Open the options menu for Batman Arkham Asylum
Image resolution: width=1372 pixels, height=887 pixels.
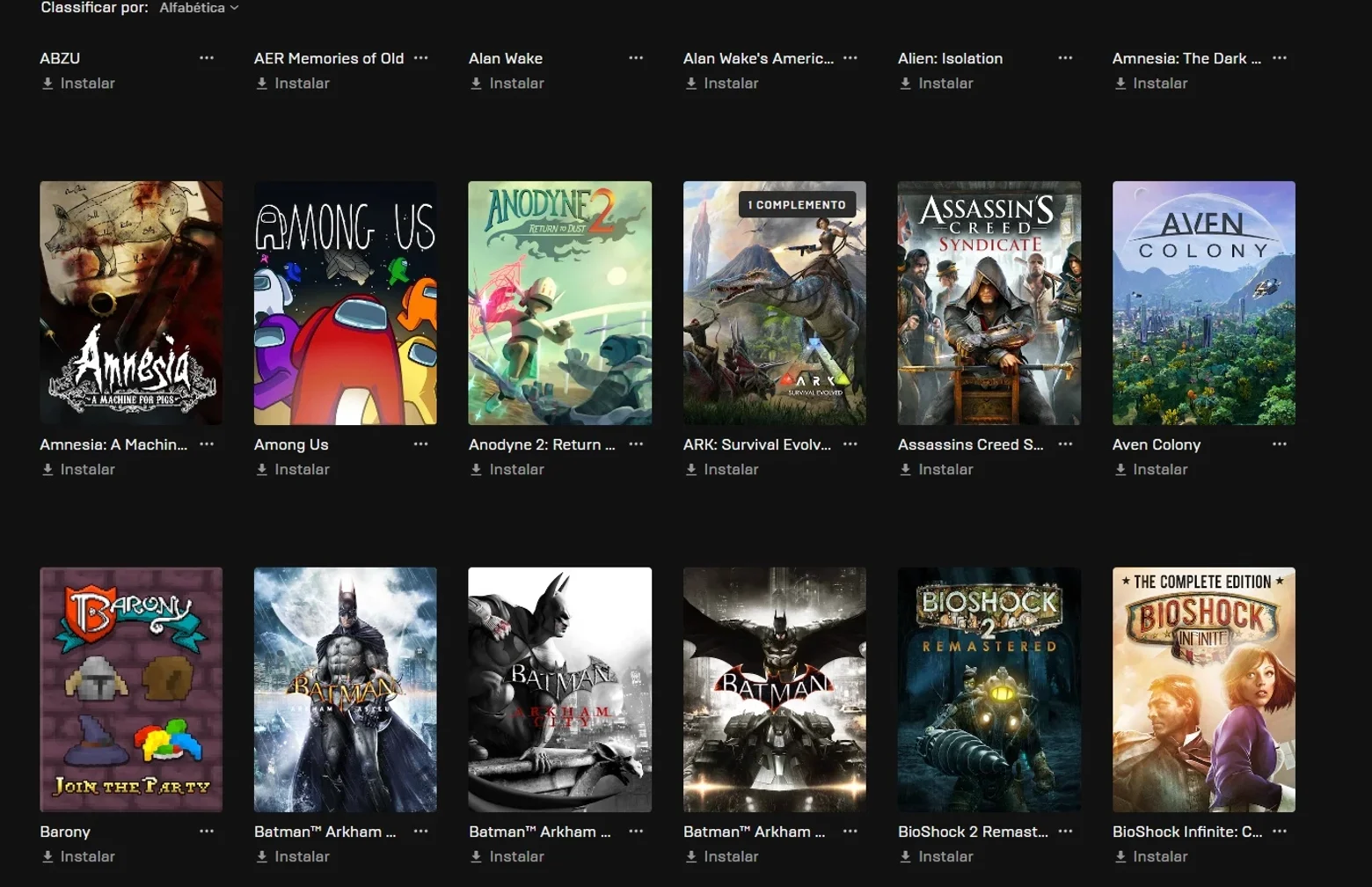tap(421, 832)
